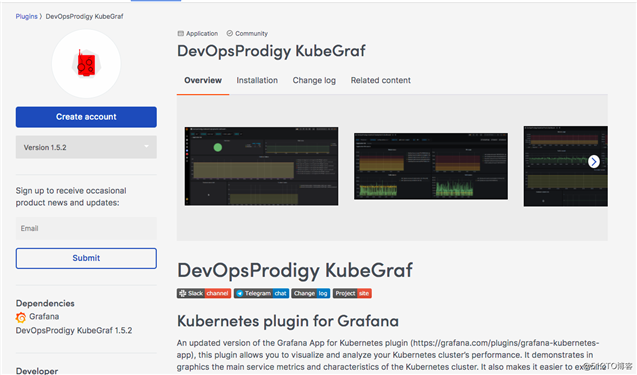
Task: Open third partially visible dashboard screenshot
Action: [x=566, y=166]
